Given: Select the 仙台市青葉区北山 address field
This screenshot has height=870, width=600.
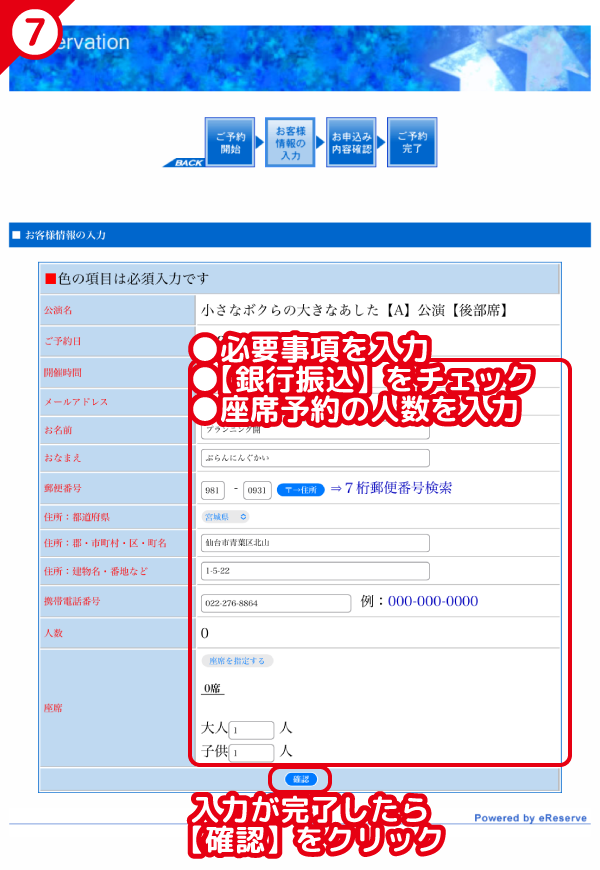Looking at the screenshot, I should [x=314, y=543].
